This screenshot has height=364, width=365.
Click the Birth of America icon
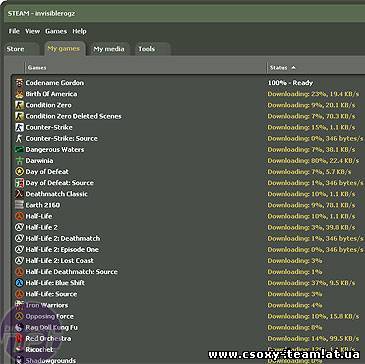20,94
